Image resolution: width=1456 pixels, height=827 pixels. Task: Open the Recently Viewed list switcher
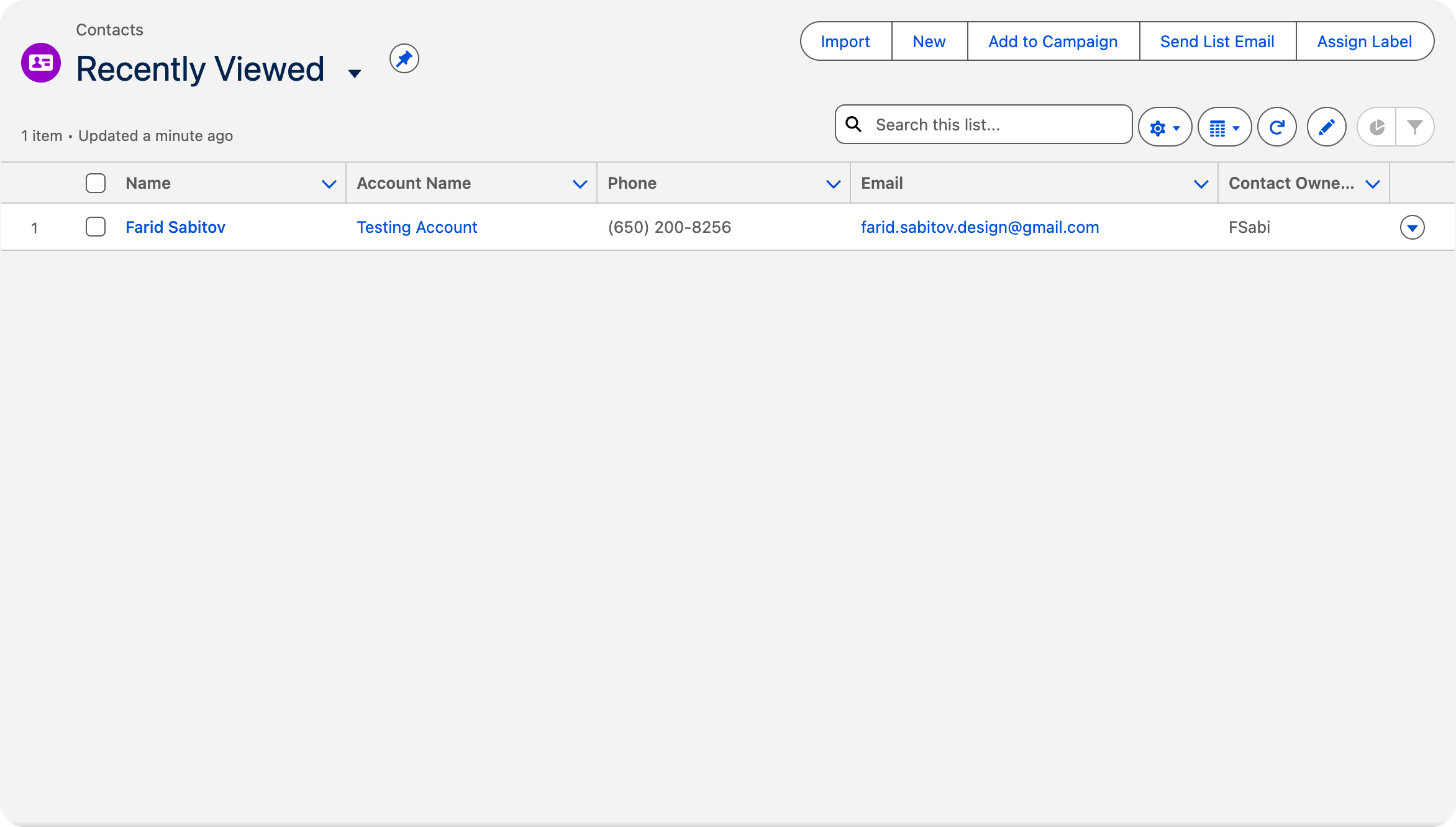coord(355,74)
